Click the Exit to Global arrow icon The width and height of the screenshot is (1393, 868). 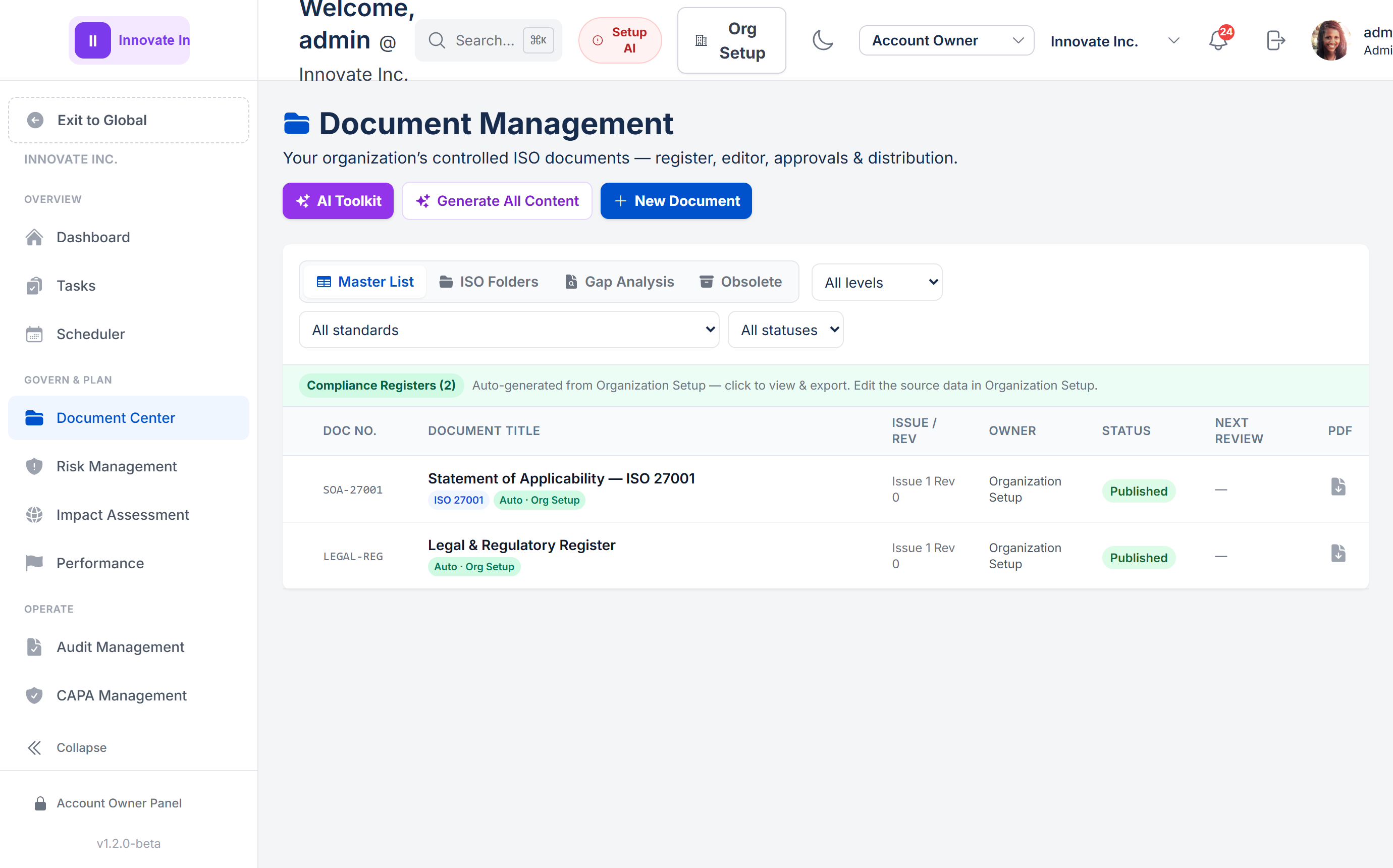click(36, 120)
